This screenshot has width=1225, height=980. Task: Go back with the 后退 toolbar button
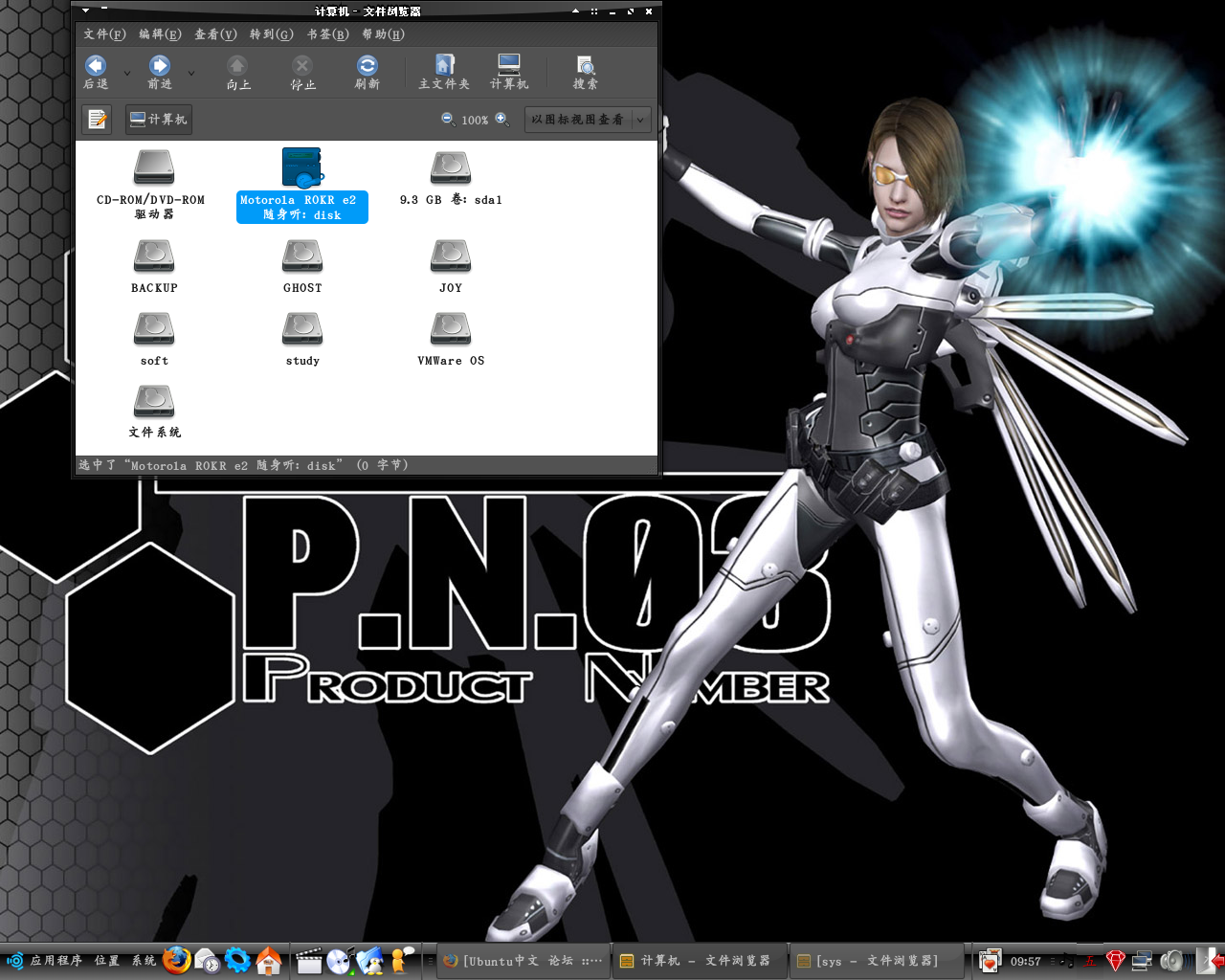pos(96,73)
